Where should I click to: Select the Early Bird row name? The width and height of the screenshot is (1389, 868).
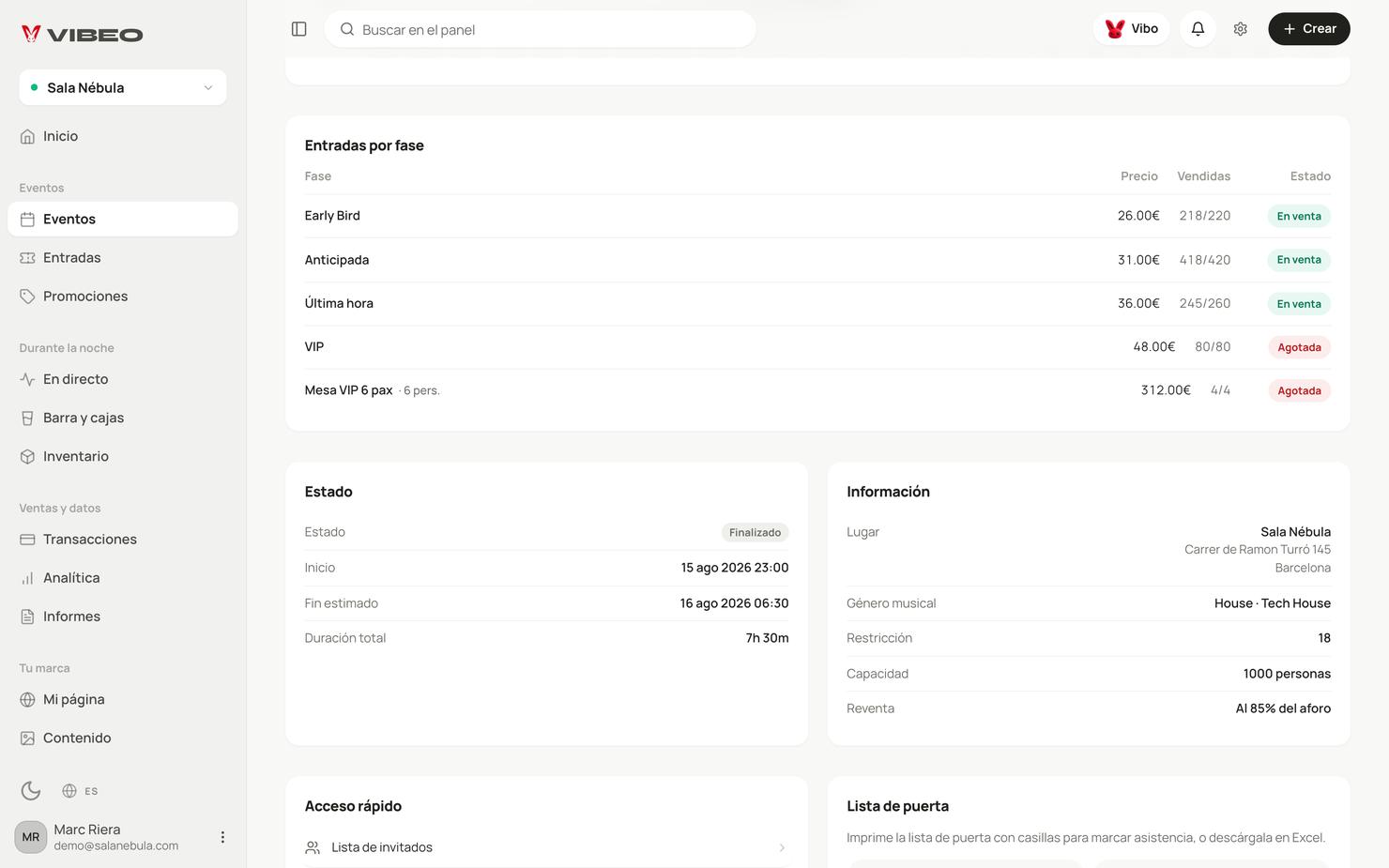pos(332,216)
